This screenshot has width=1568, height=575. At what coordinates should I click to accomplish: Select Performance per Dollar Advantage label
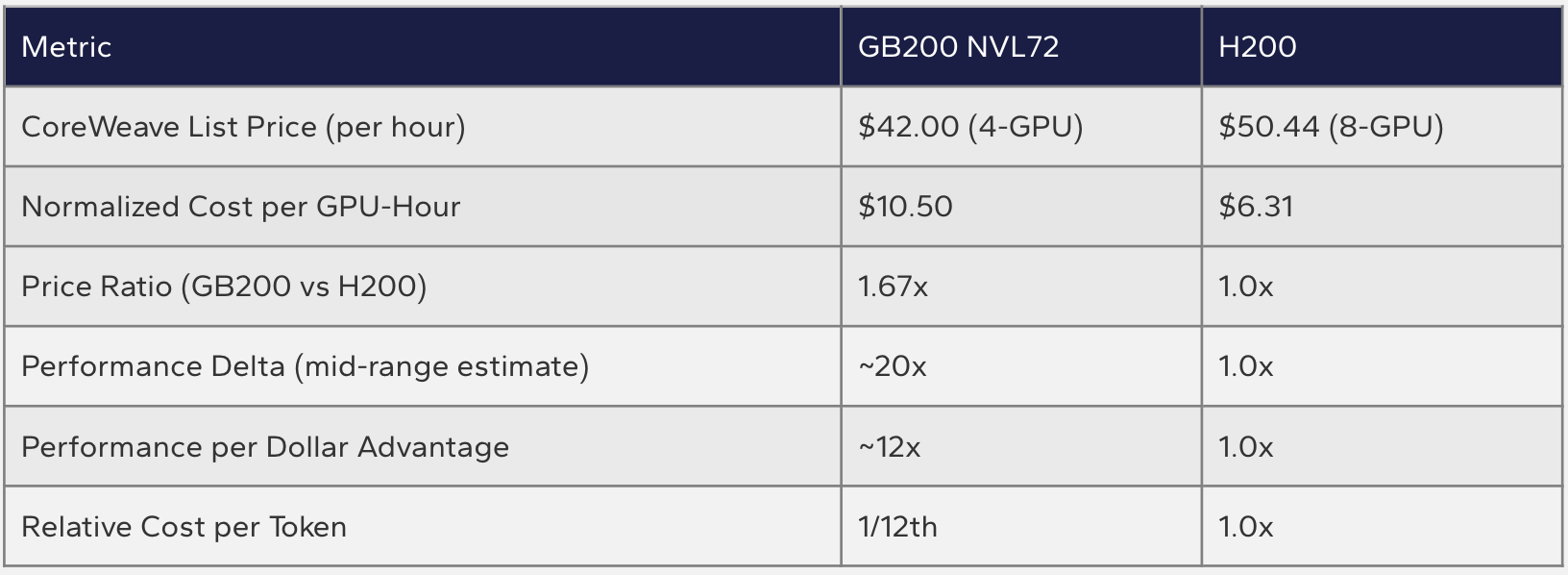265,447
